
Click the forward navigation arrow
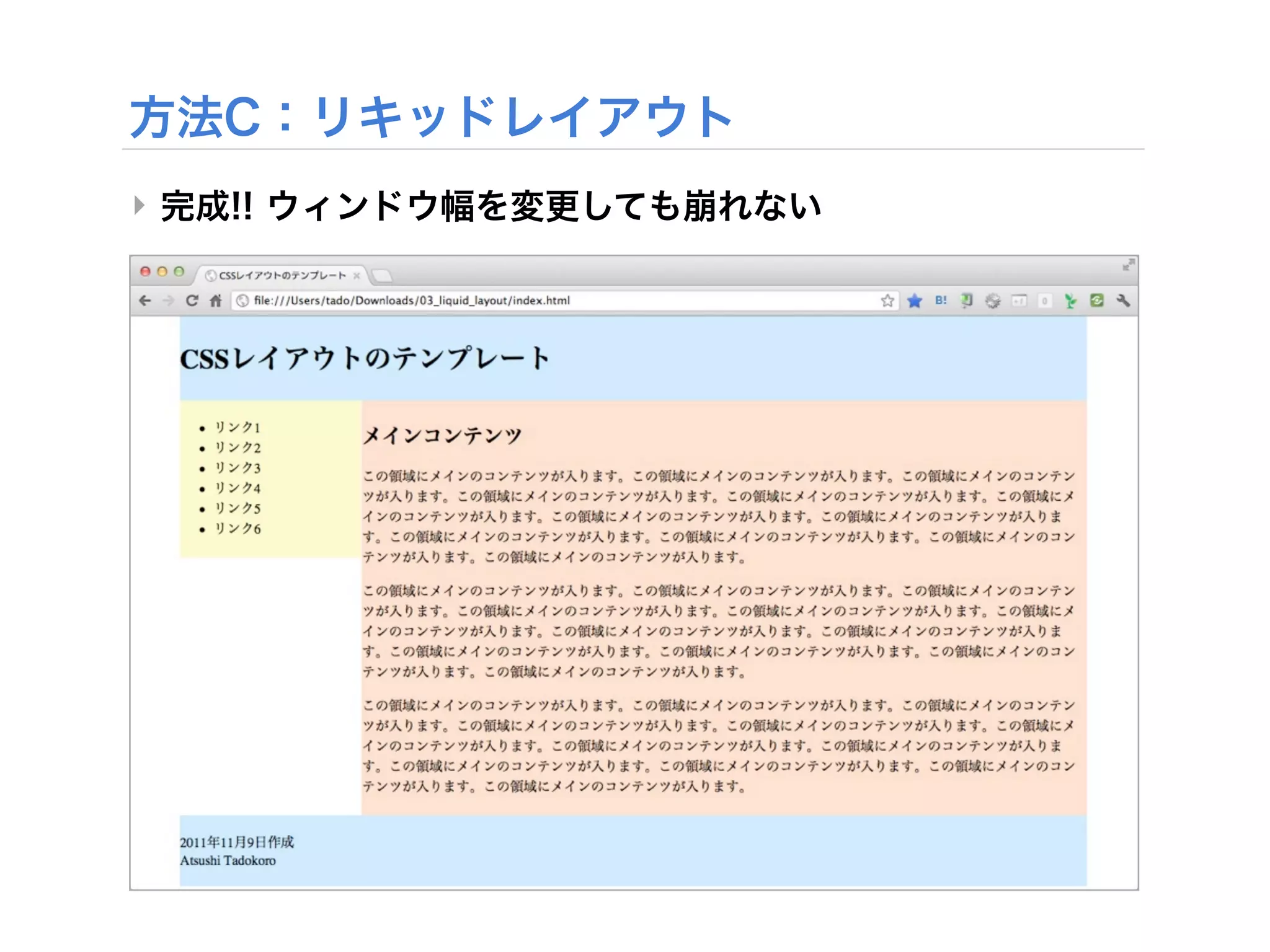coord(168,301)
